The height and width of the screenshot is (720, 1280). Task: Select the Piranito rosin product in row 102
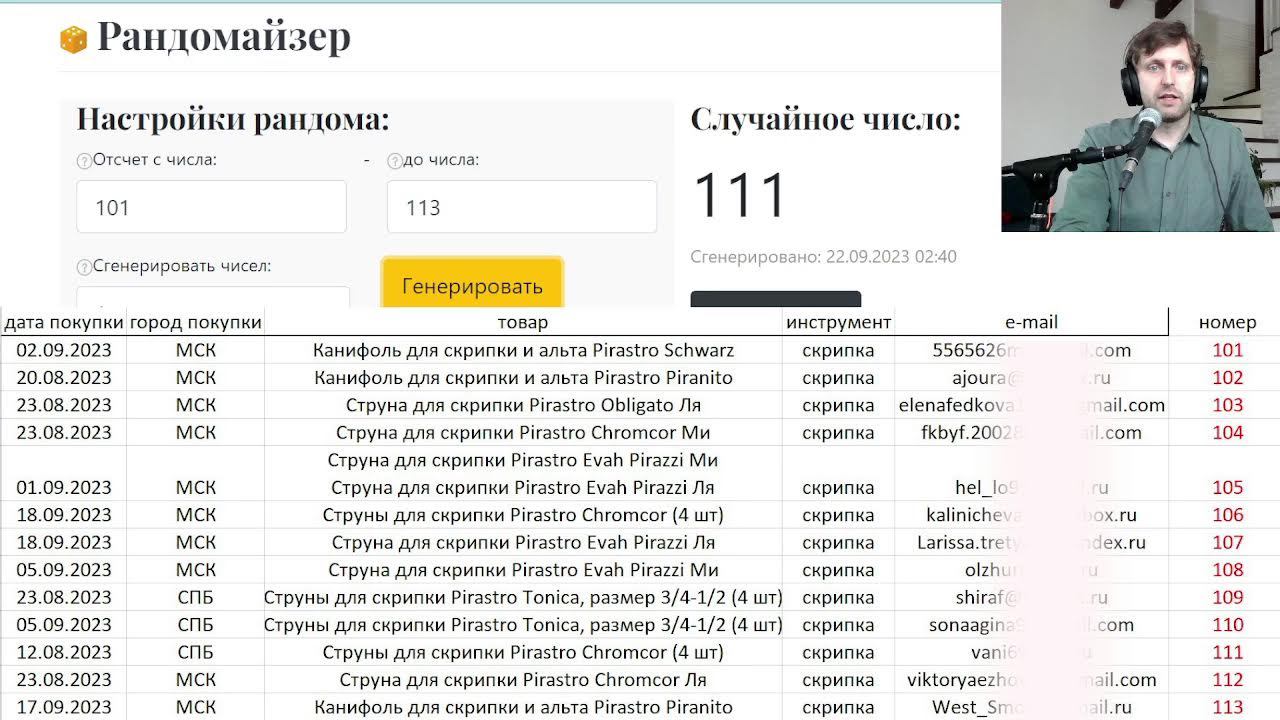coord(523,378)
